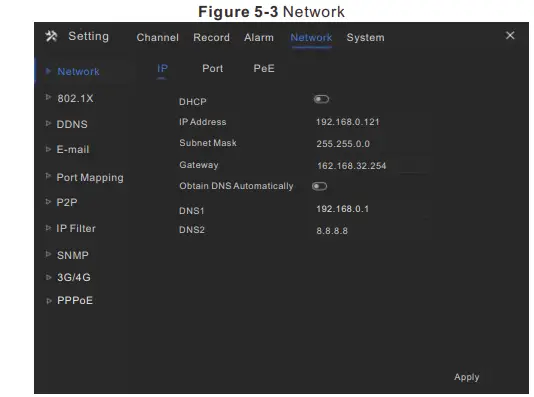This screenshot has width=534, height=397.
Task: Open Port Mapping in sidebar
Action: point(90,178)
